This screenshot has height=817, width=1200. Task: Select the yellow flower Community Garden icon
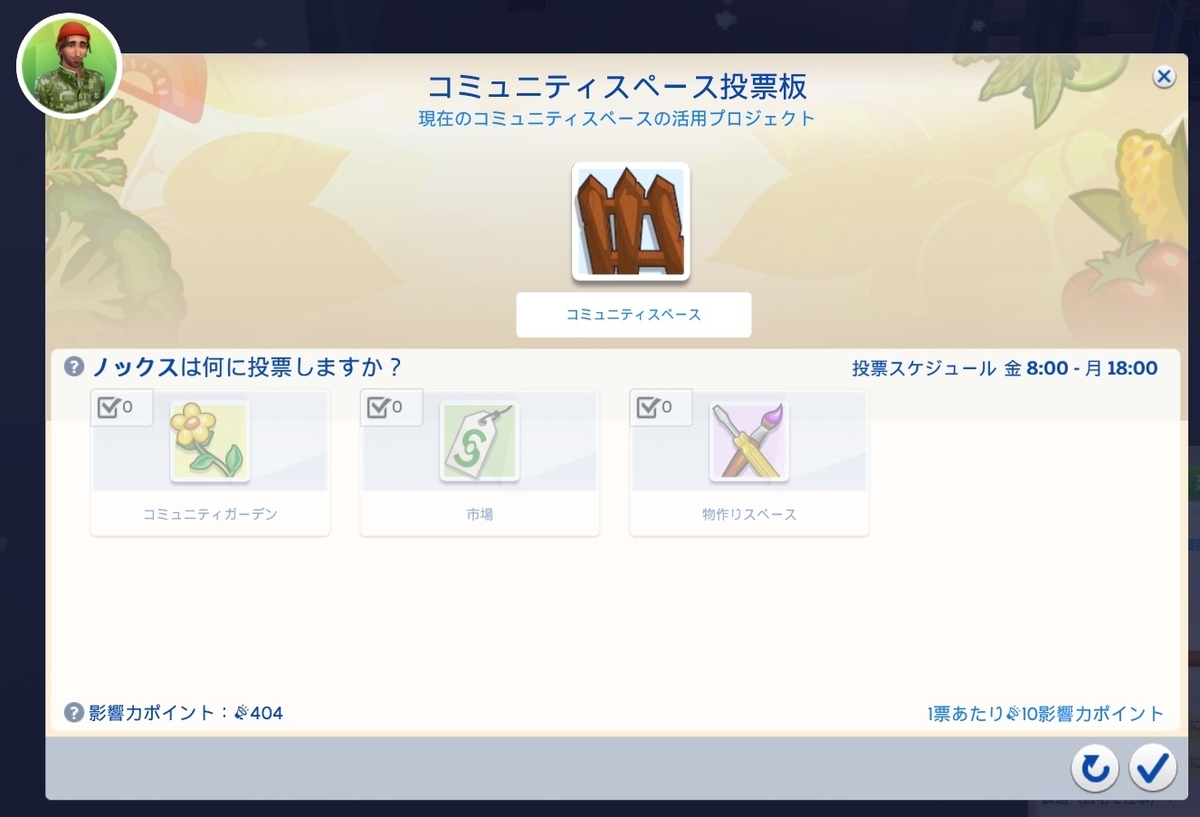[210, 441]
